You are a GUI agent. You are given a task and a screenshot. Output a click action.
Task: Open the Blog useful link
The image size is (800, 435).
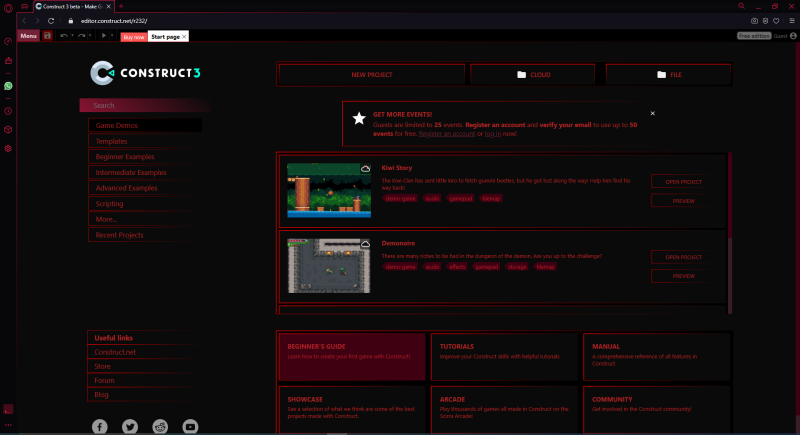click(x=143, y=395)
